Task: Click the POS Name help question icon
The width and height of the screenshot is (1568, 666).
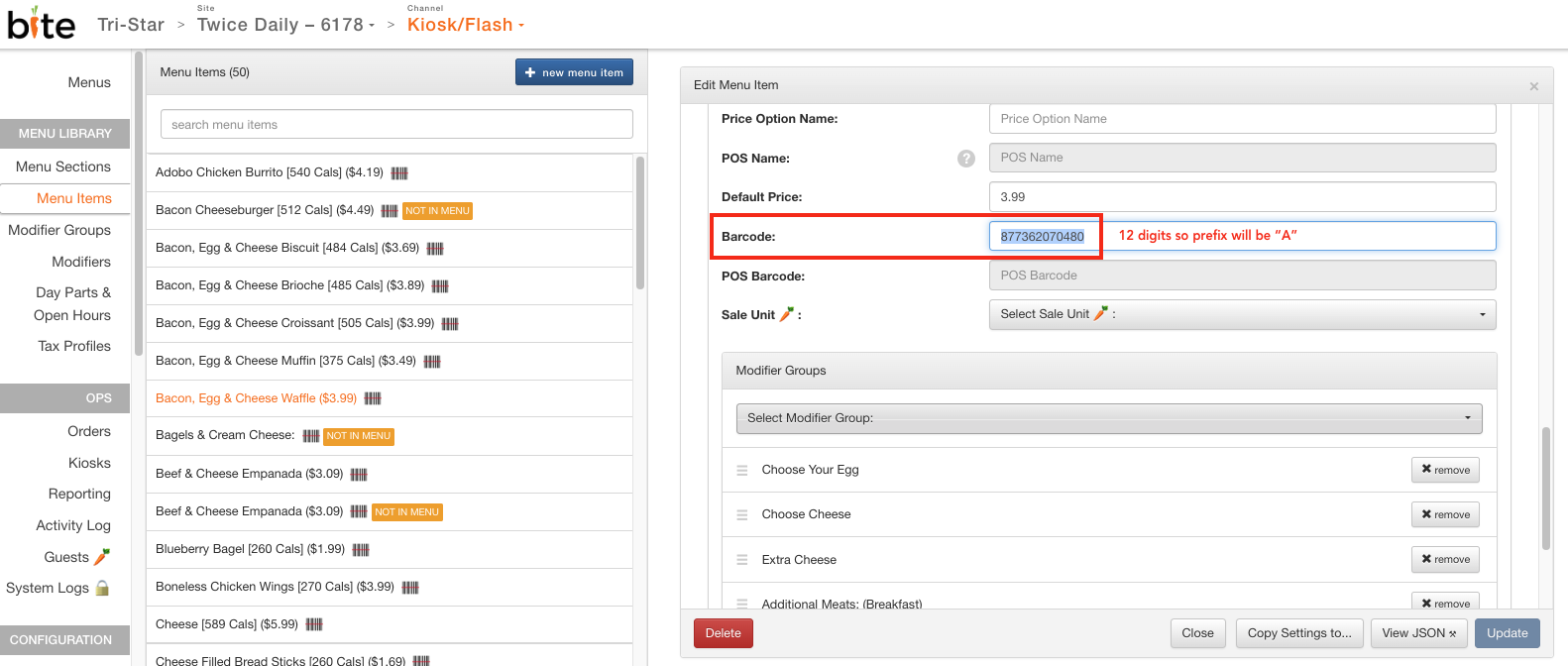Action: tap(965, 159)
